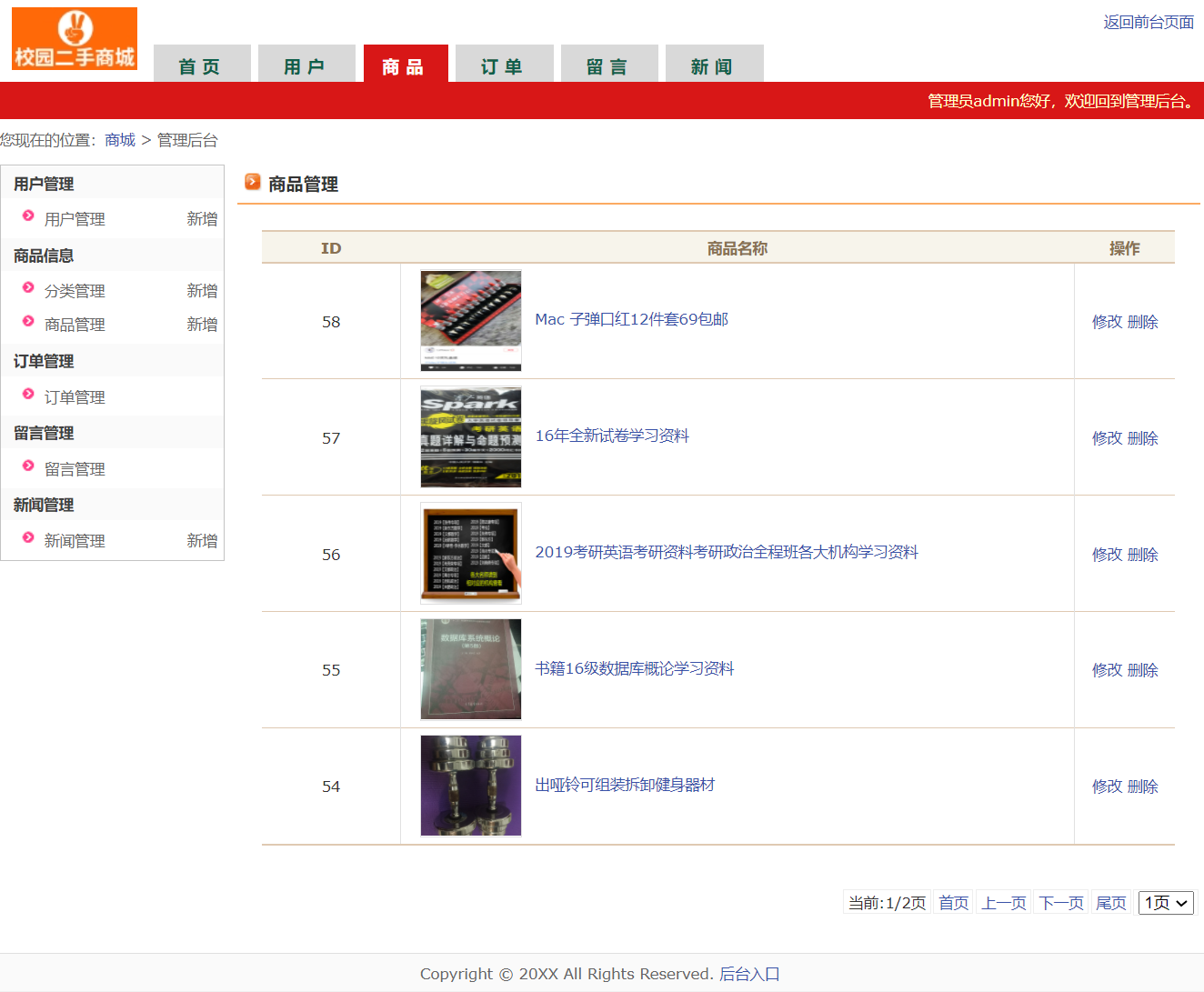The height and width of the screenshot is (992, 1204).
Task: Click 修改 for product ID 56
Action: tap(1108, 555)
